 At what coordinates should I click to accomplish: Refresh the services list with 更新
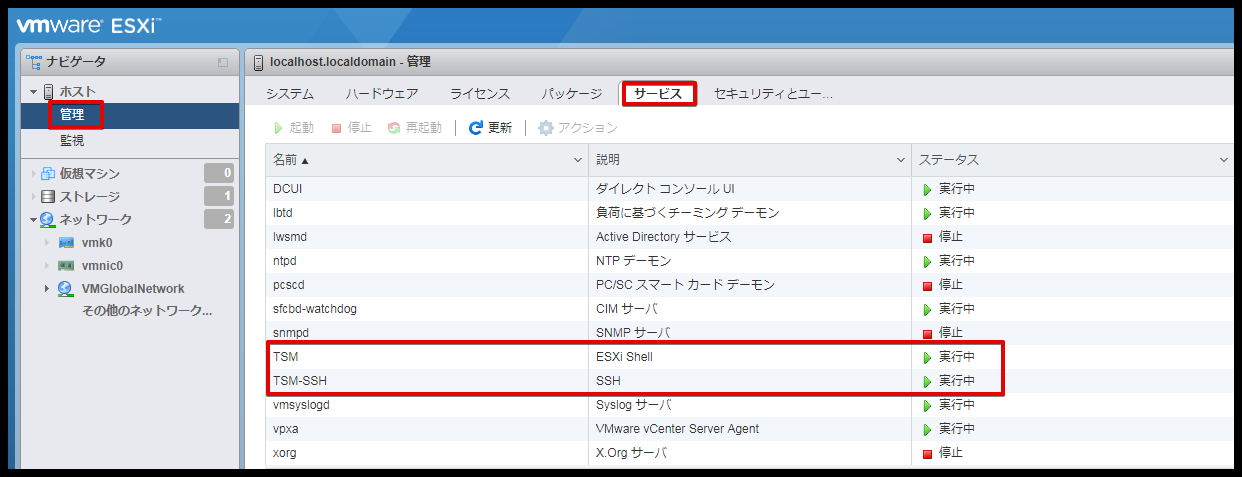tap(490, 128)
